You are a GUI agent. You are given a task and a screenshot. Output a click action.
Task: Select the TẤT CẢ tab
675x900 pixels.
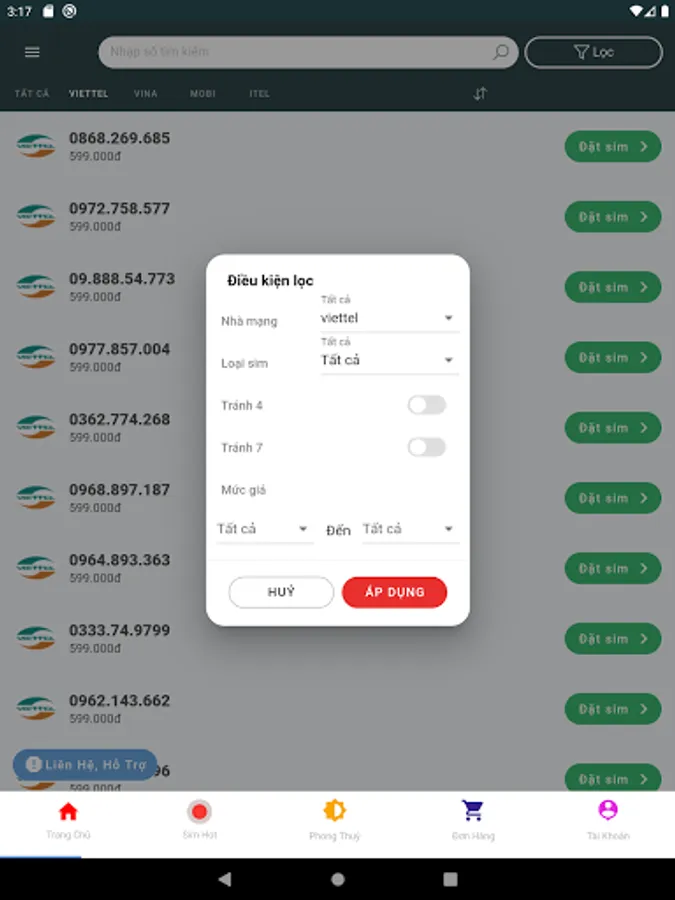tap(31, 93)
